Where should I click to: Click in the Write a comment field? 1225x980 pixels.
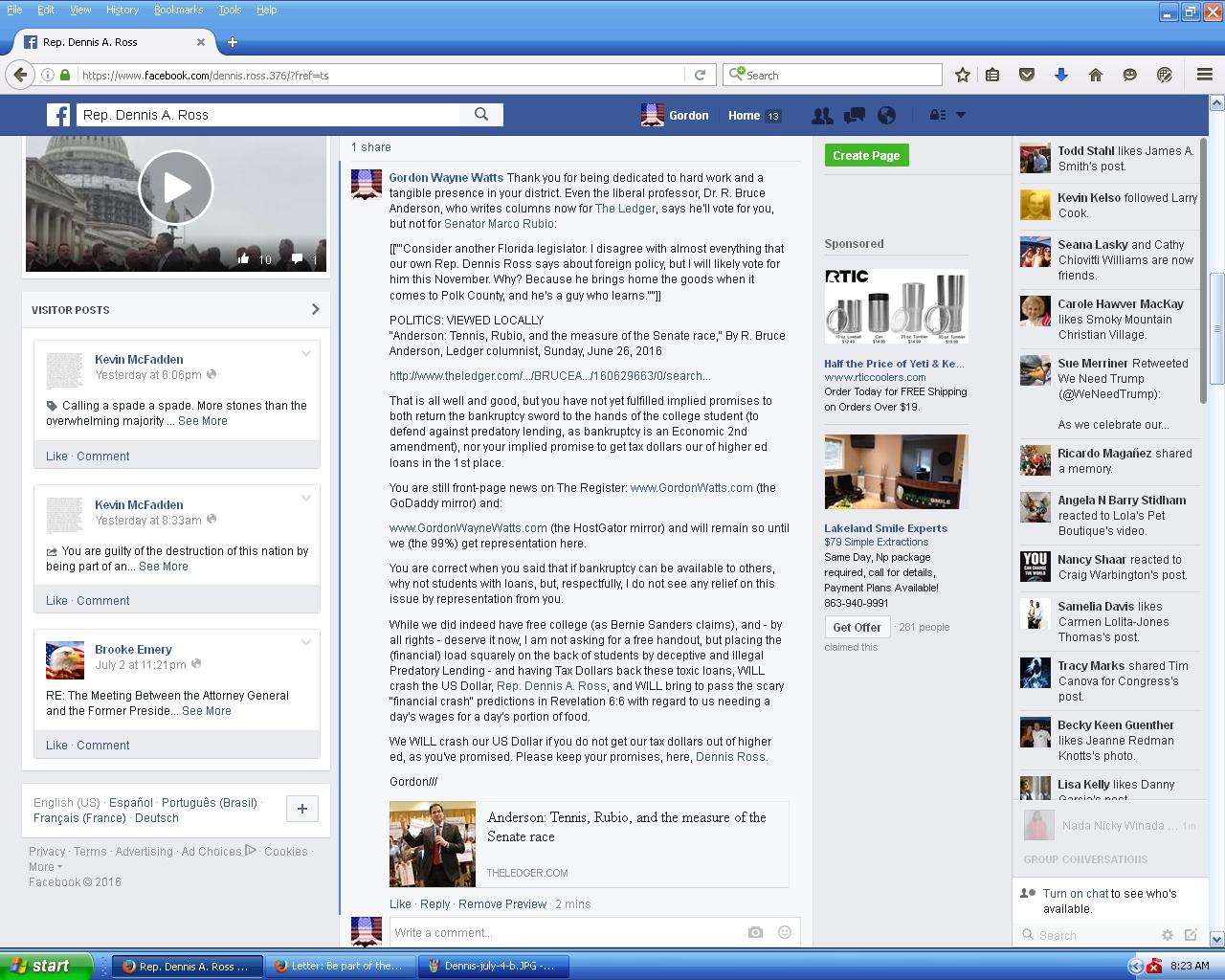tap(568, 932)
